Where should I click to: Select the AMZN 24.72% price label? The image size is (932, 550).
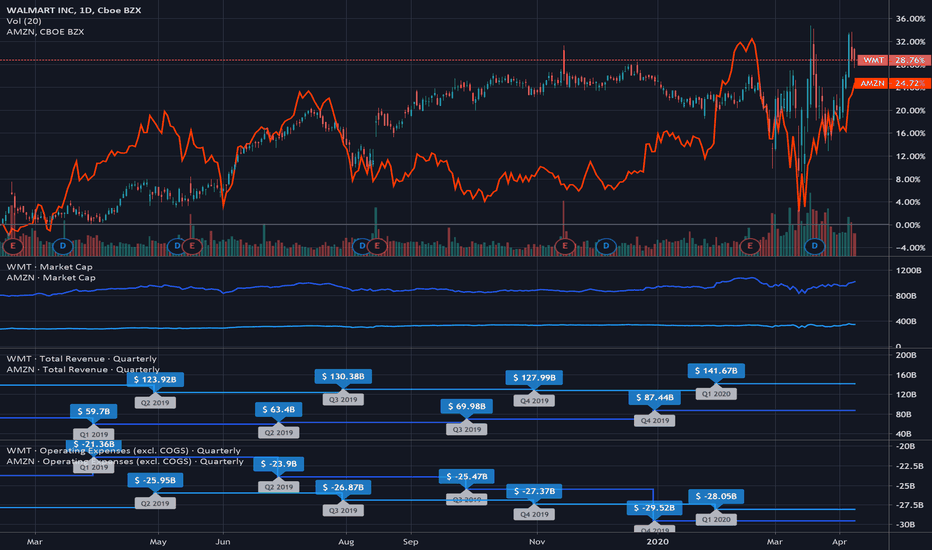(x=891, y=83)
